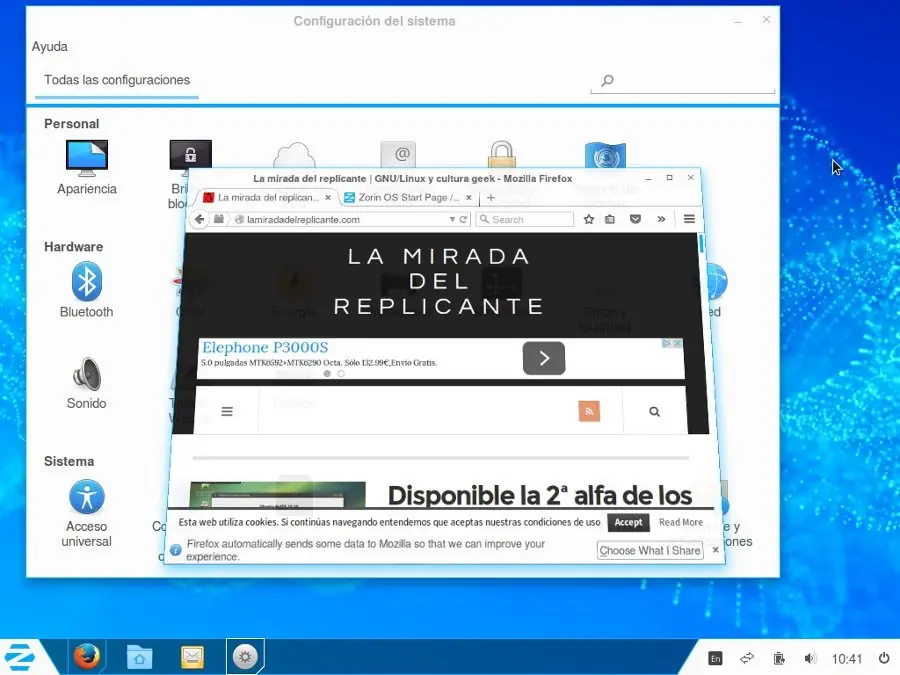The width and height of the screenshot is (900, 675).
Task: Open battery indicator in system tray
Action: click(779, 658)
